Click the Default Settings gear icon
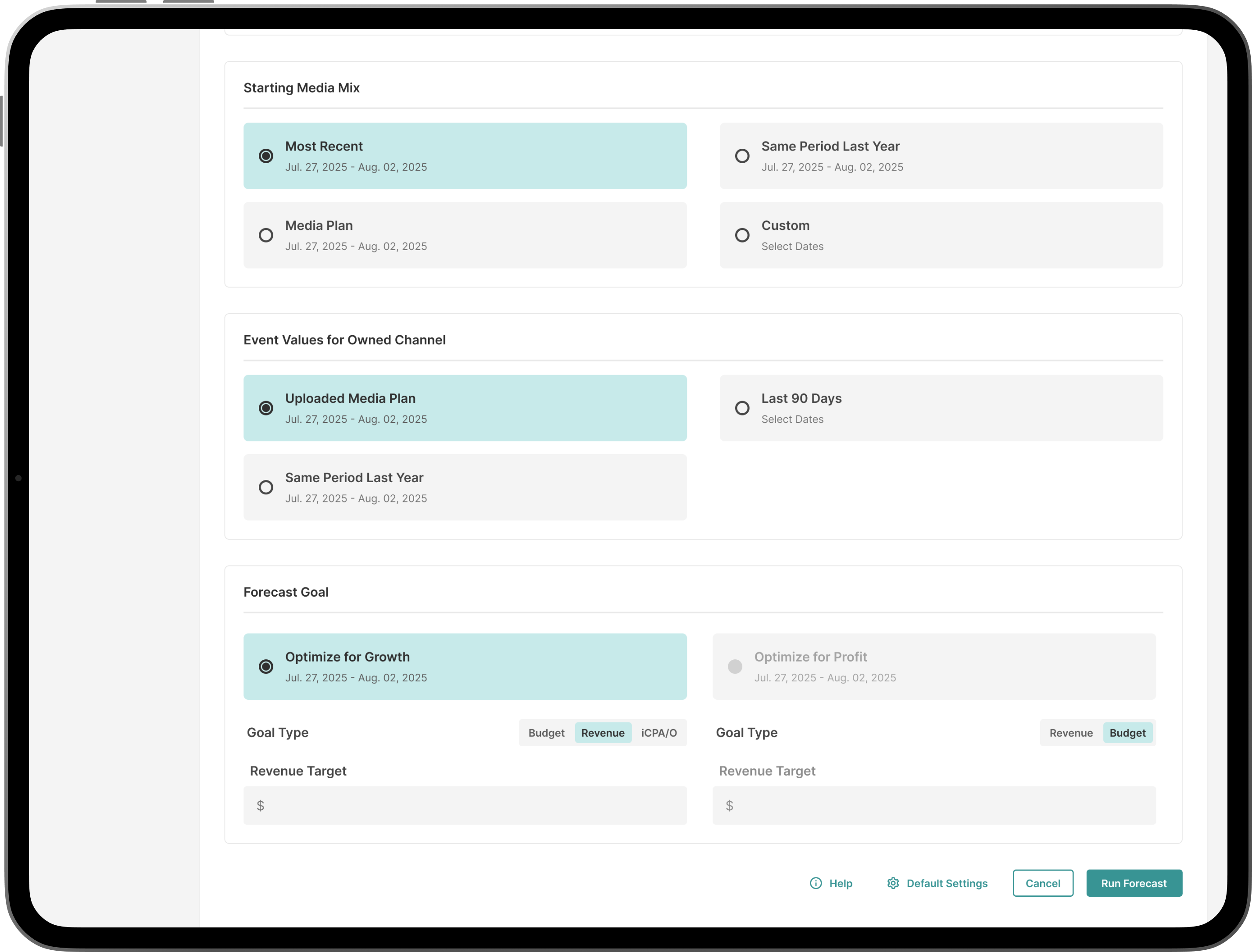The image size is (1252, 952). [893, 883]
